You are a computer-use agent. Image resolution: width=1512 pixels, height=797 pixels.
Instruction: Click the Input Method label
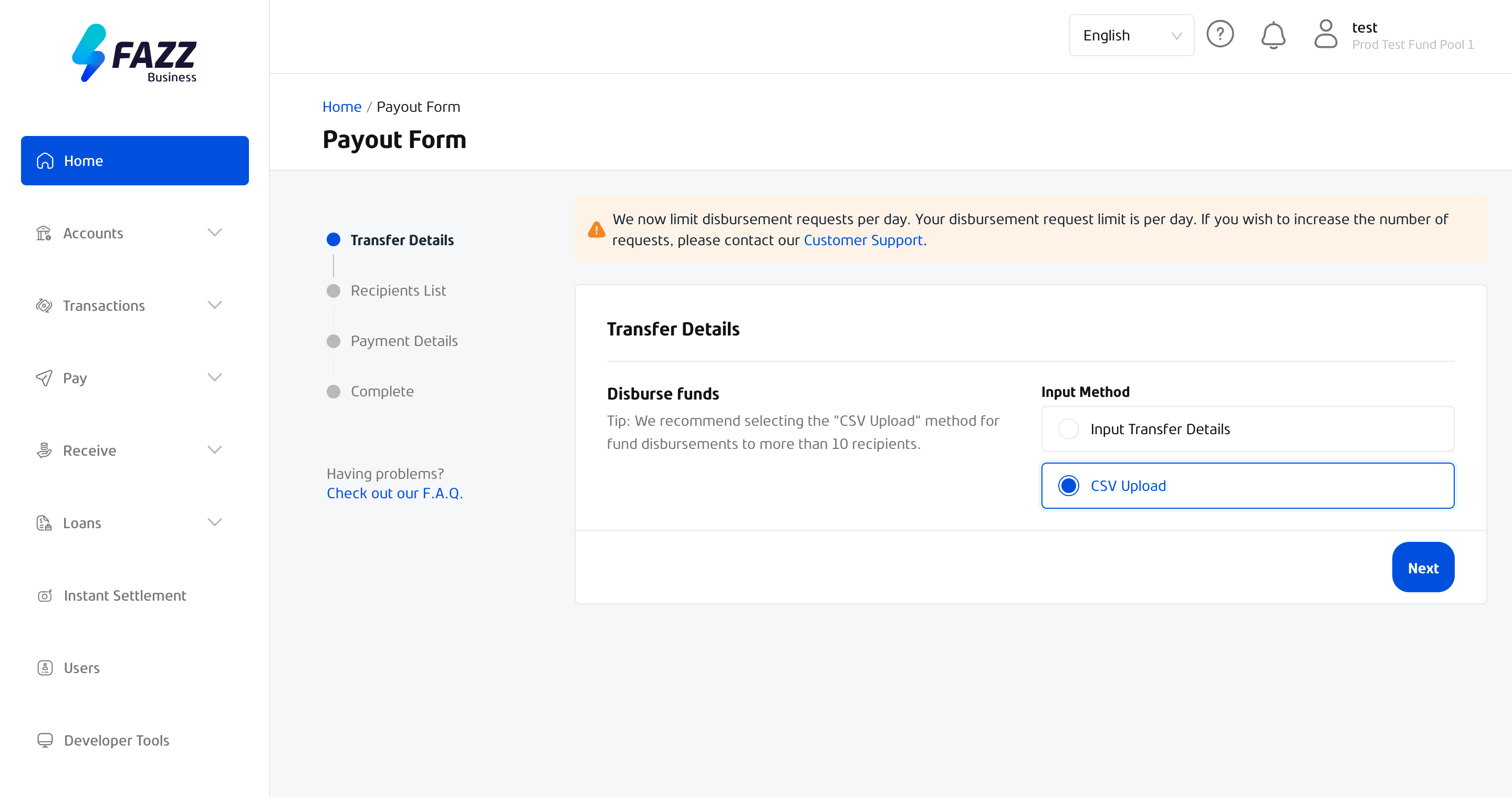pos(1085,392)
